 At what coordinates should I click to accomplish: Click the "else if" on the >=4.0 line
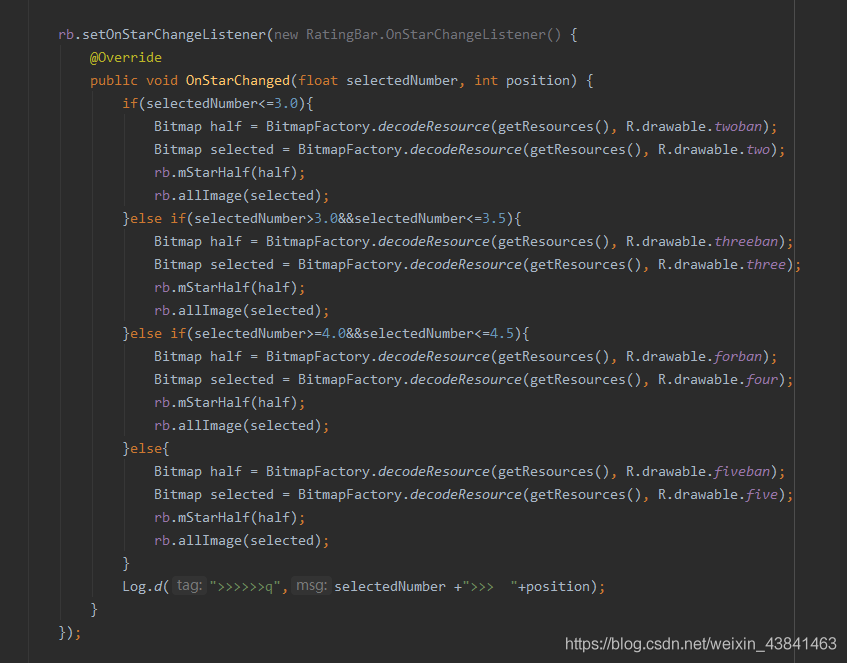(x=158, y=333)
